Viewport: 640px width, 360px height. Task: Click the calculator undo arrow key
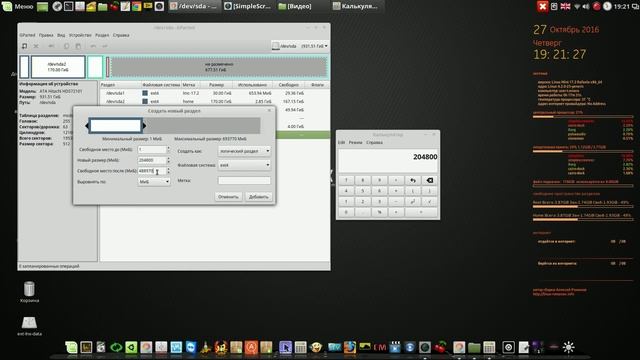[x=413, y=180]
